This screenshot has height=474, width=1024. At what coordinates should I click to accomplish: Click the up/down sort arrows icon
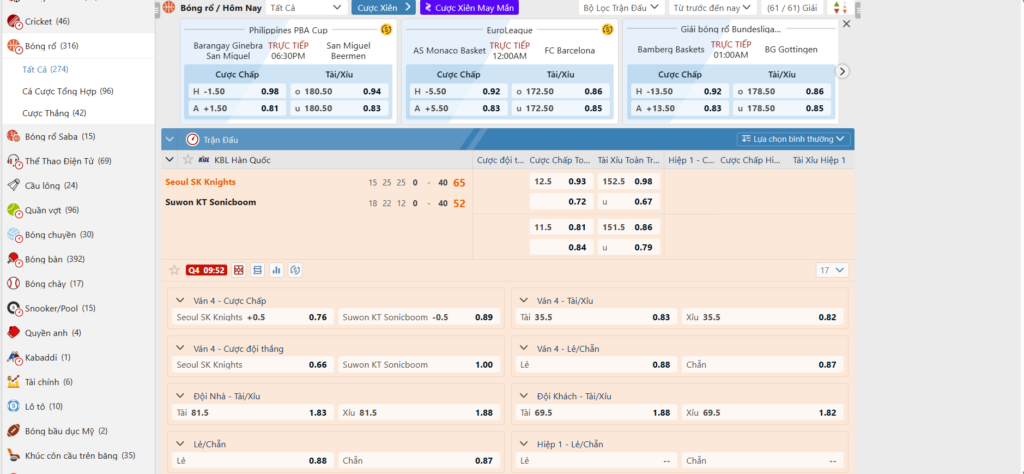click(839, 8)
